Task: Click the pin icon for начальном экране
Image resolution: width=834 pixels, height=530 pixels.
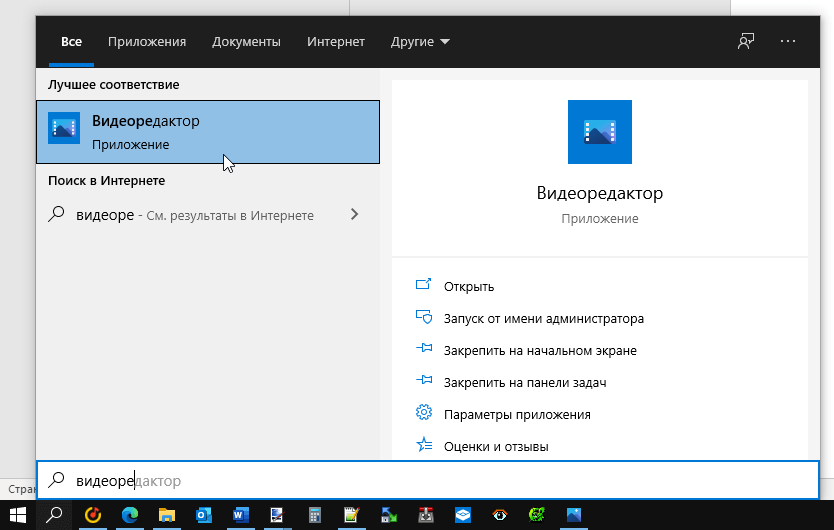Action: click(424, 348)
